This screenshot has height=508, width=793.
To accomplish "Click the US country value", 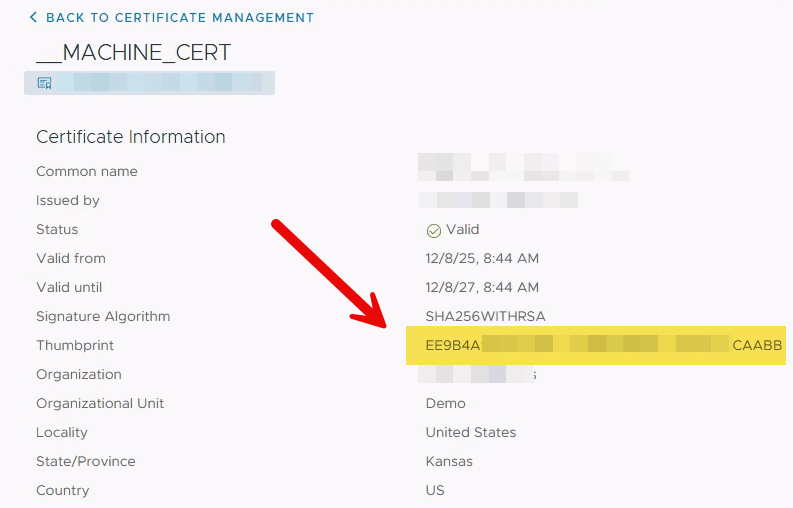I will tap(435, 491).
